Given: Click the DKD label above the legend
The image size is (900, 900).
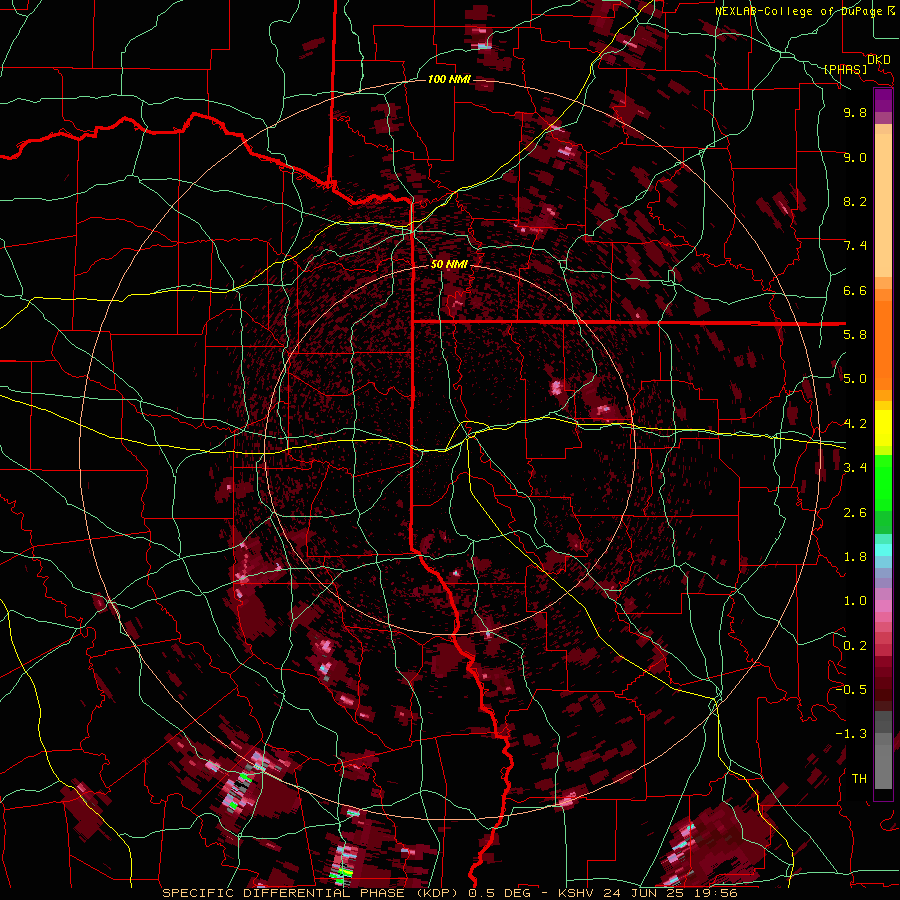Looking at the screenshot, I should click(878, 60).
